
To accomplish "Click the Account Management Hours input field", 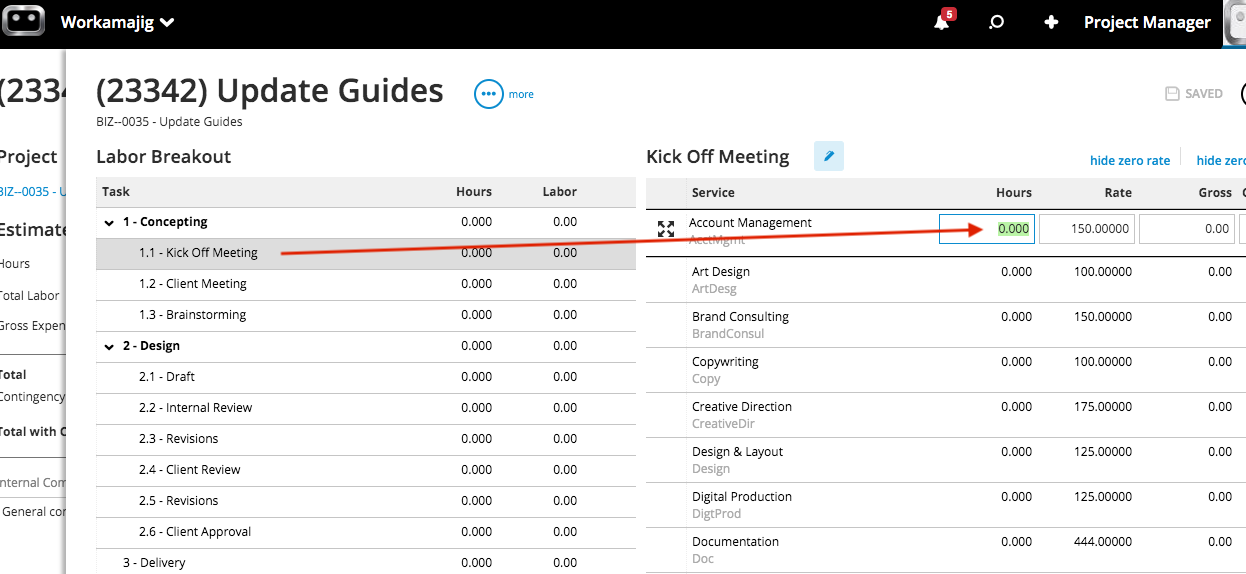I will tap(986, 228).
